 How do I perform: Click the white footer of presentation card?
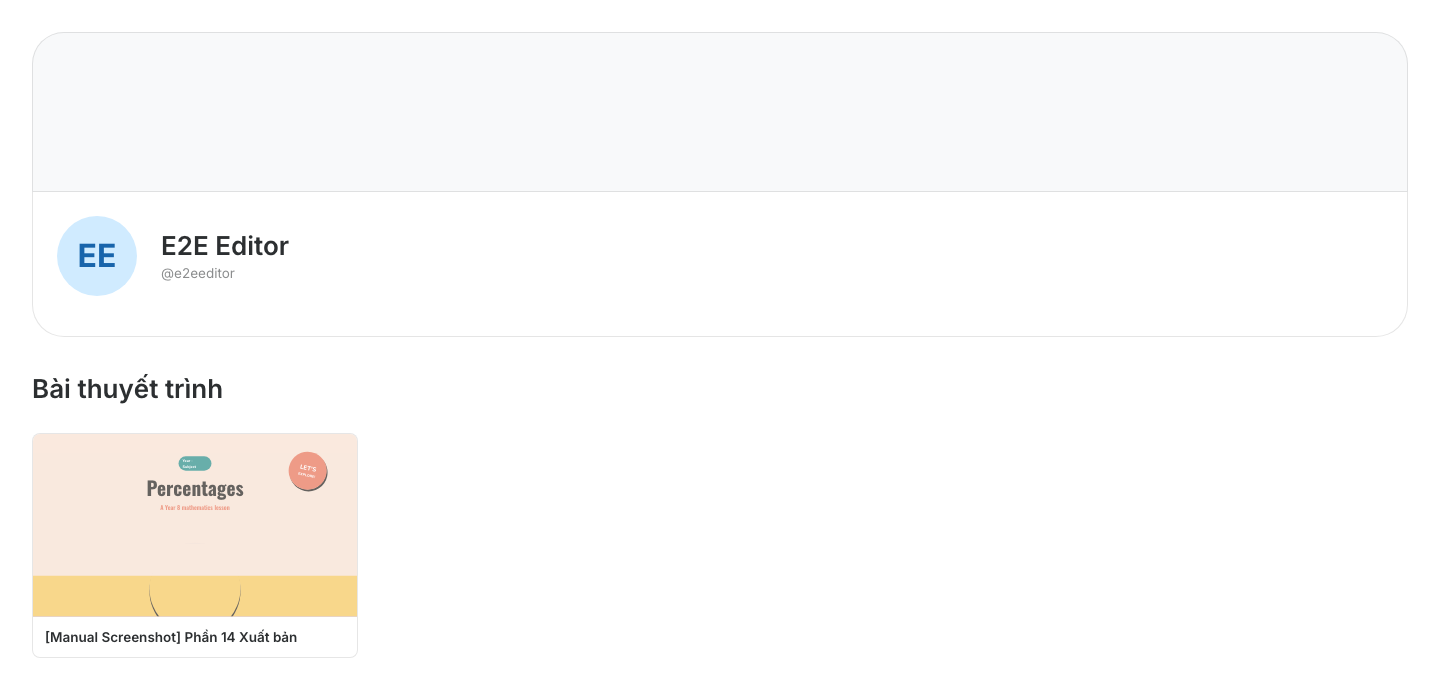pyautogui.click(x=195, y=637)
